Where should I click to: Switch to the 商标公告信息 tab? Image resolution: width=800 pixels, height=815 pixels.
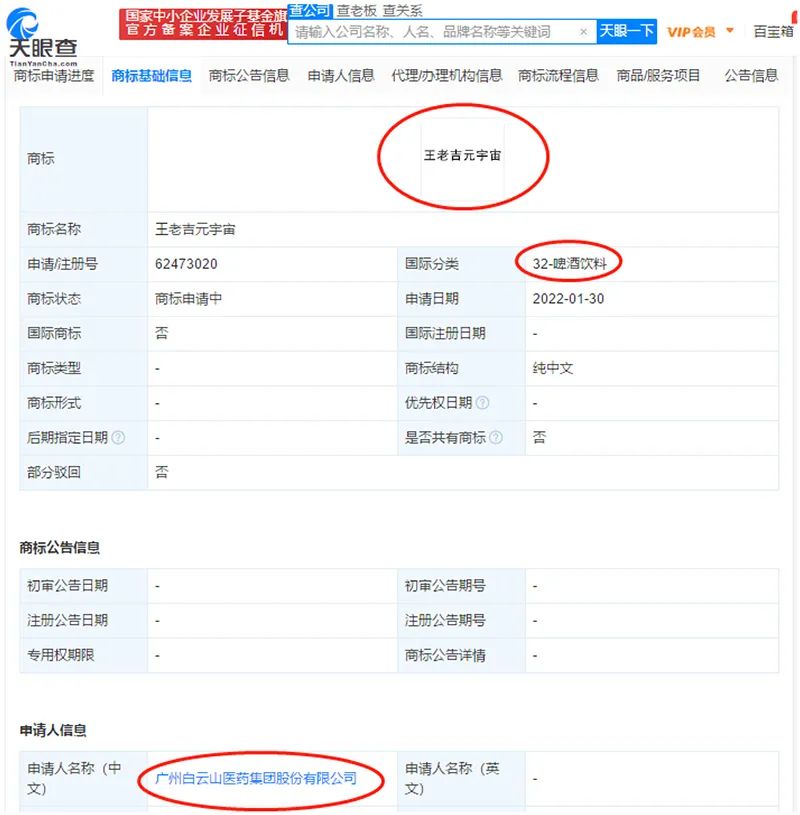click(x=249, y=76)
